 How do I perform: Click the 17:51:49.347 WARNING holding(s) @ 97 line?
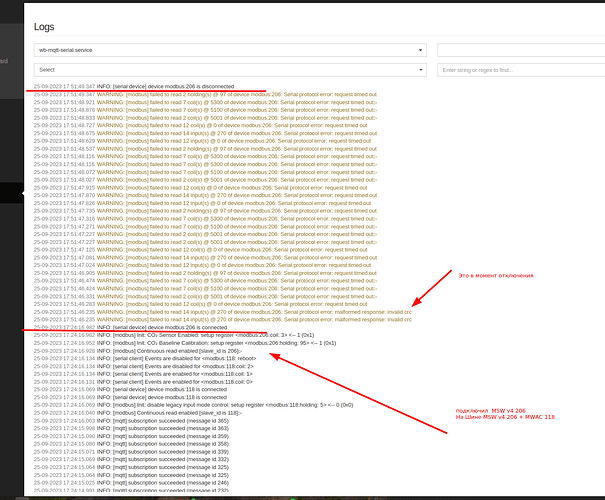205,95
